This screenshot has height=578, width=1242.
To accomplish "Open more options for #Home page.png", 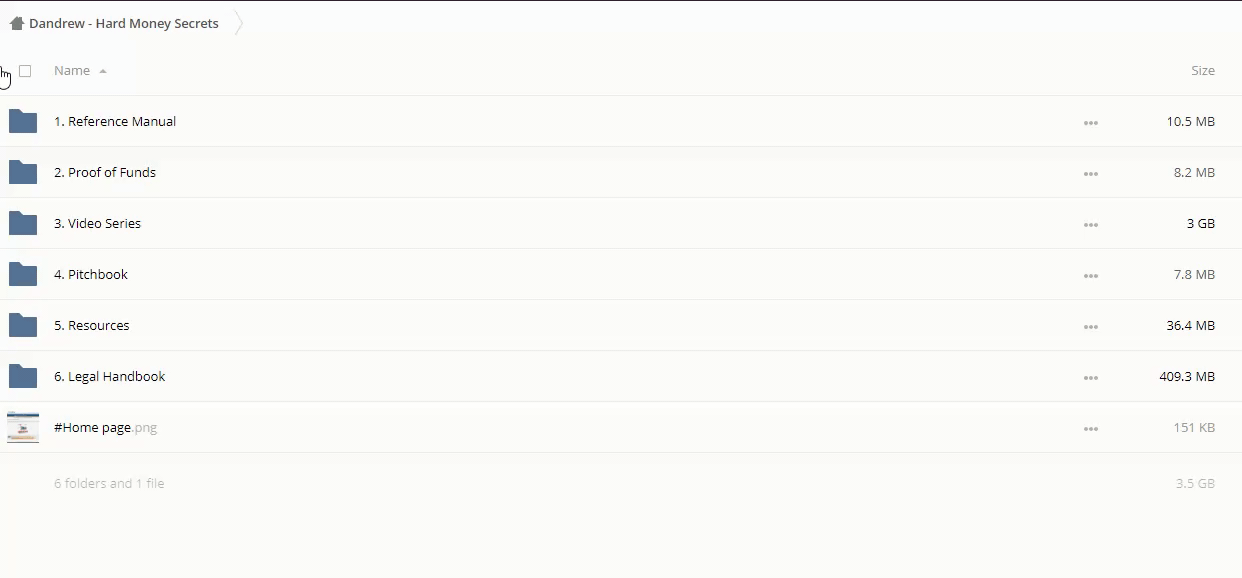I will [1090, 429].
